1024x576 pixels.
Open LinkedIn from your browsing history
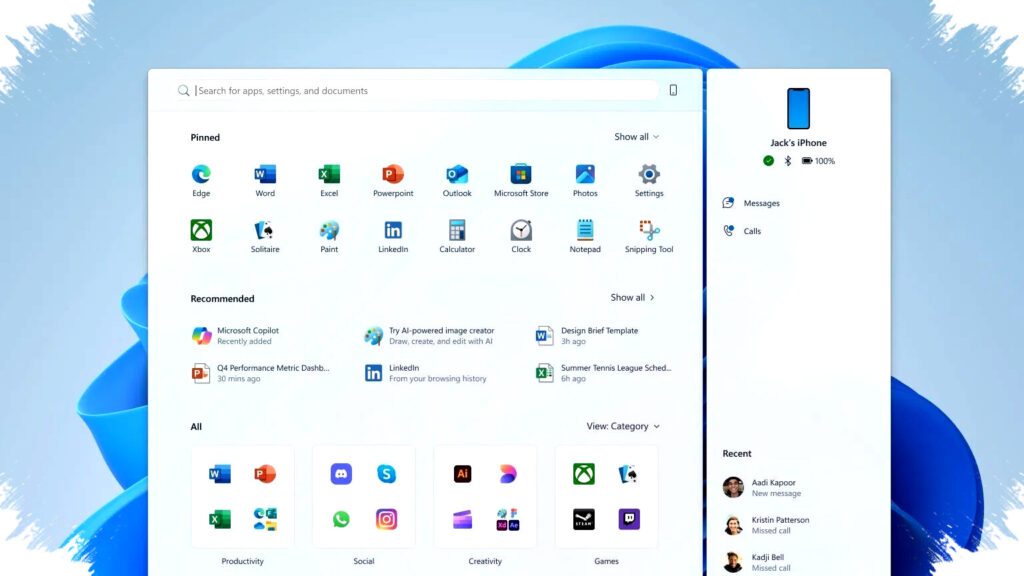(425, 373)
